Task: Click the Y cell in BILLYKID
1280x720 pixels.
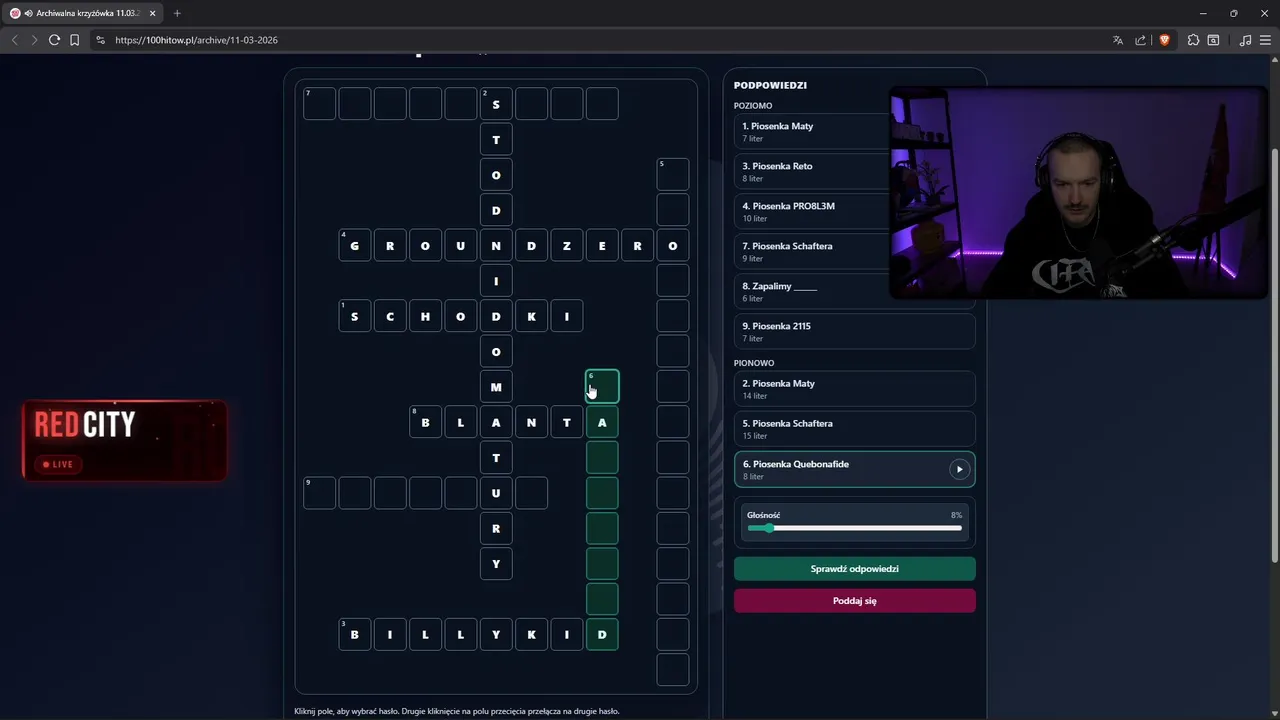Action: coord(496,634)
